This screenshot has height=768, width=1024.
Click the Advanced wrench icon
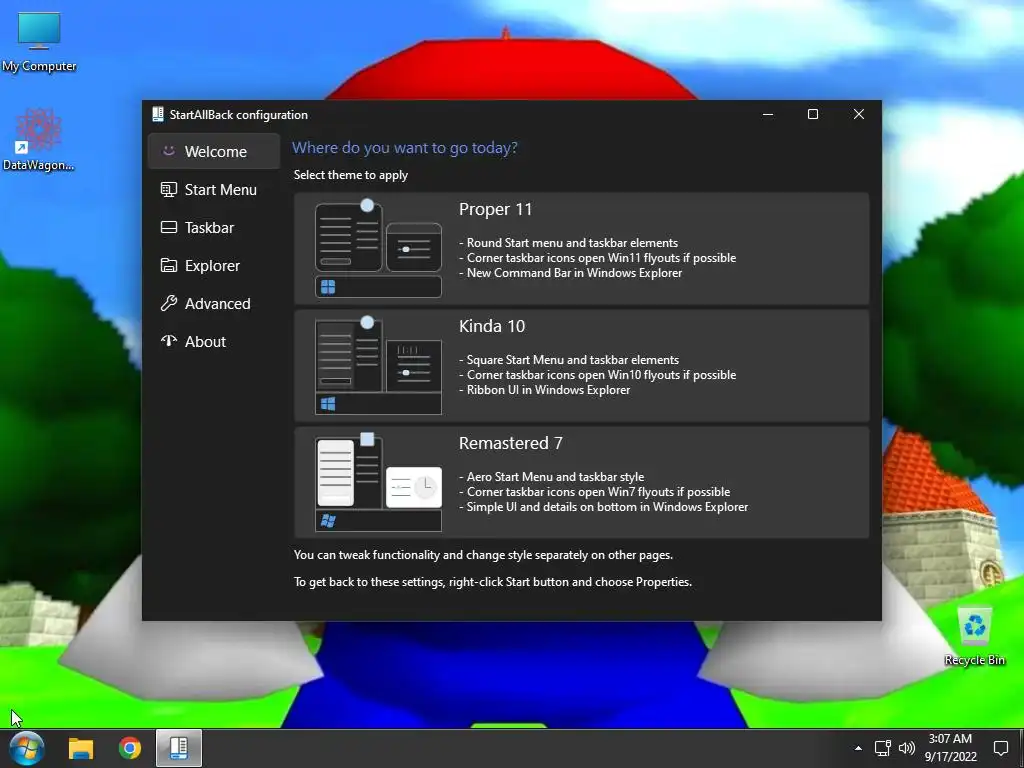coord(168,303)
